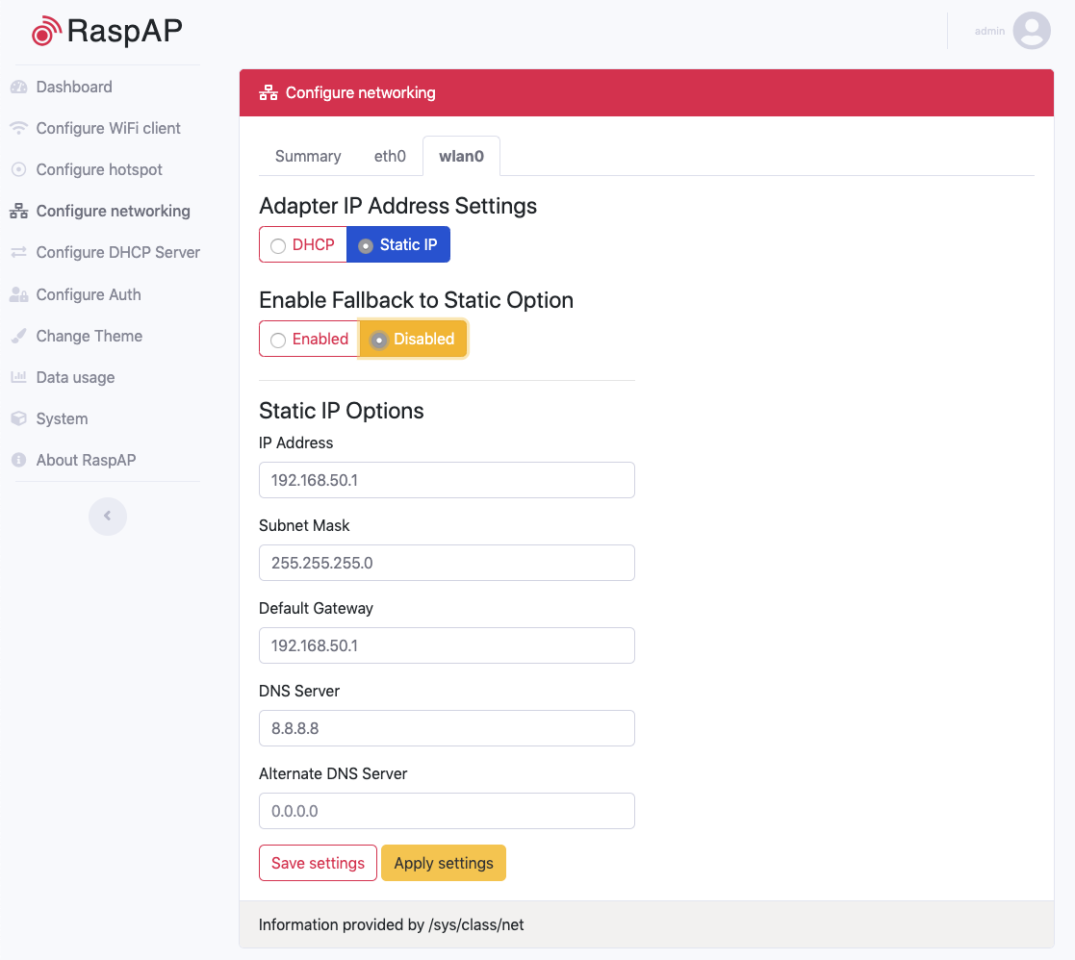This screenshot has width=1075, height=960.
Task: Click the RaspAP logo icon
Action: tap(47, 31)
